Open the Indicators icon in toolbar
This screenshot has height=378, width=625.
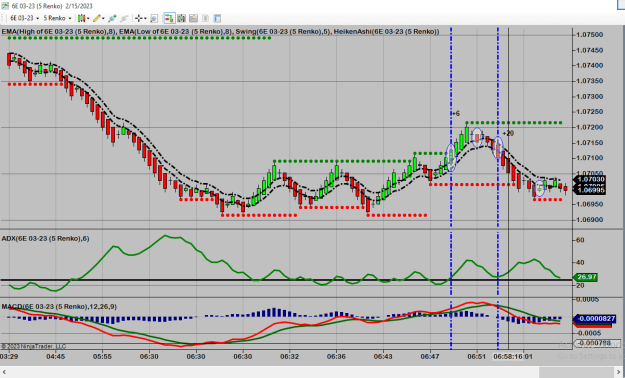[x=193, y=18]
